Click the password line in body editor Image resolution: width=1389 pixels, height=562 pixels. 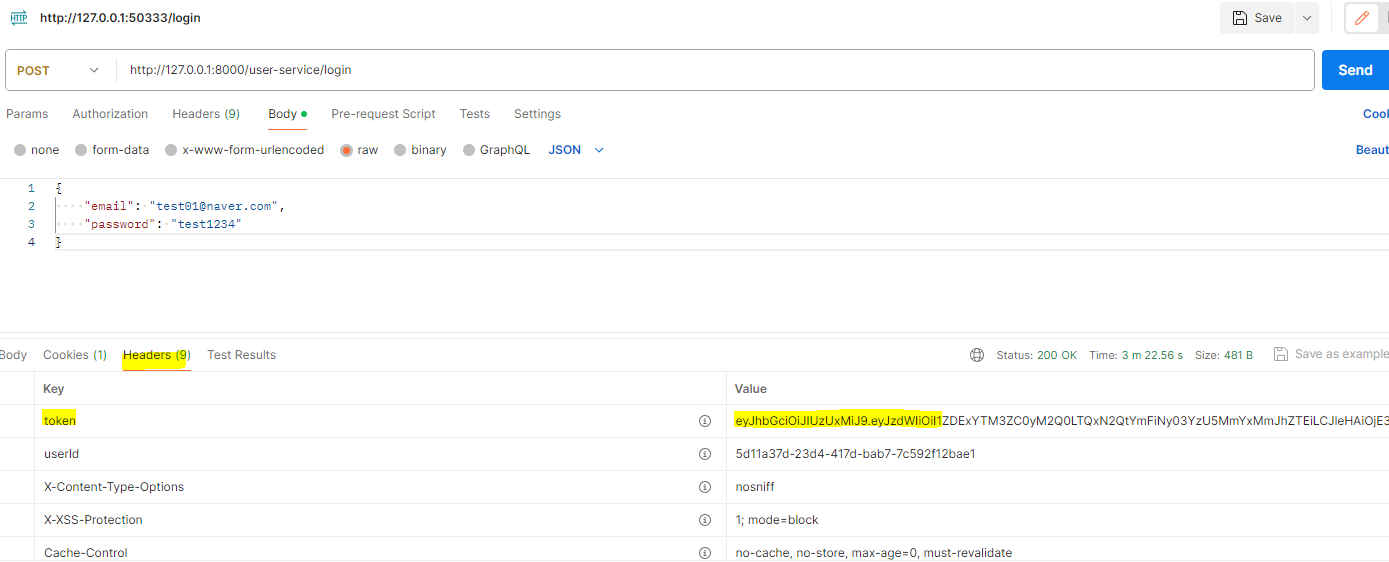pyautogui.click(x=163, y=224)
